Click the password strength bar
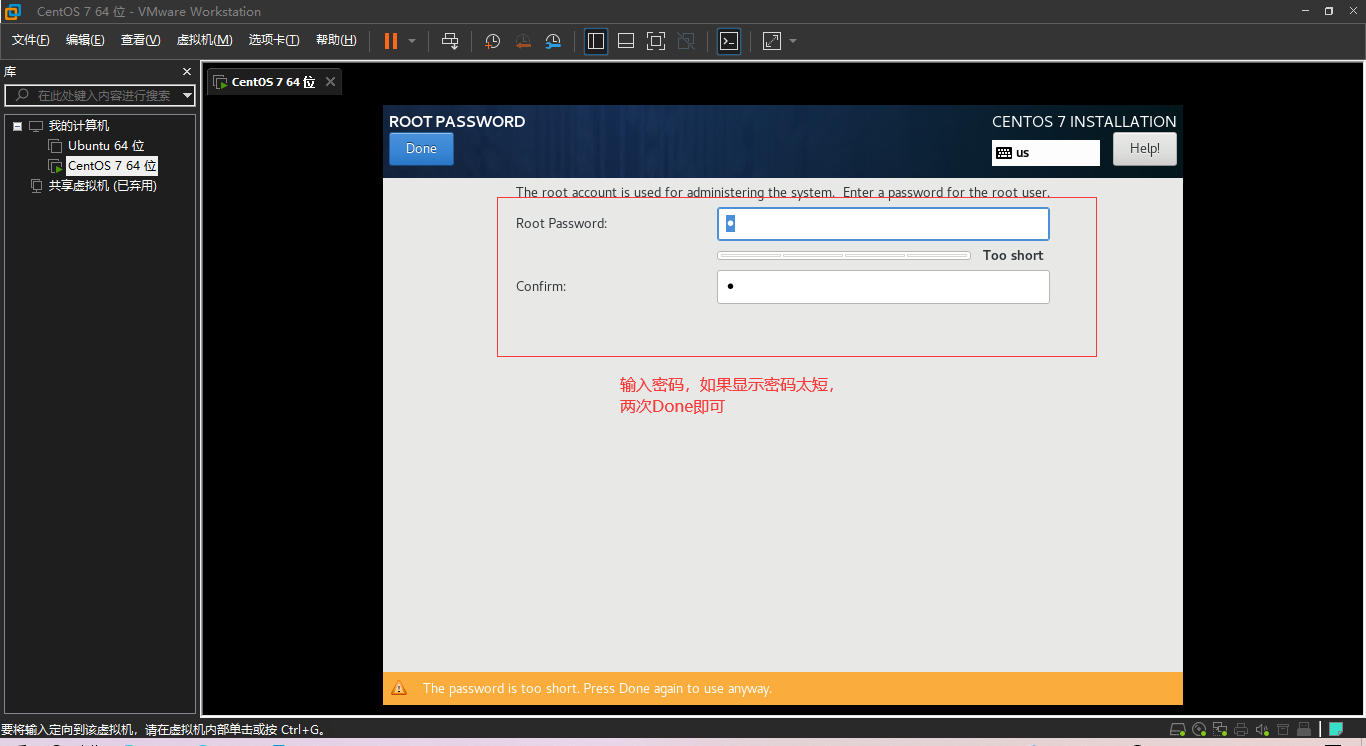The image size is (1366, 746). point(844,256)
